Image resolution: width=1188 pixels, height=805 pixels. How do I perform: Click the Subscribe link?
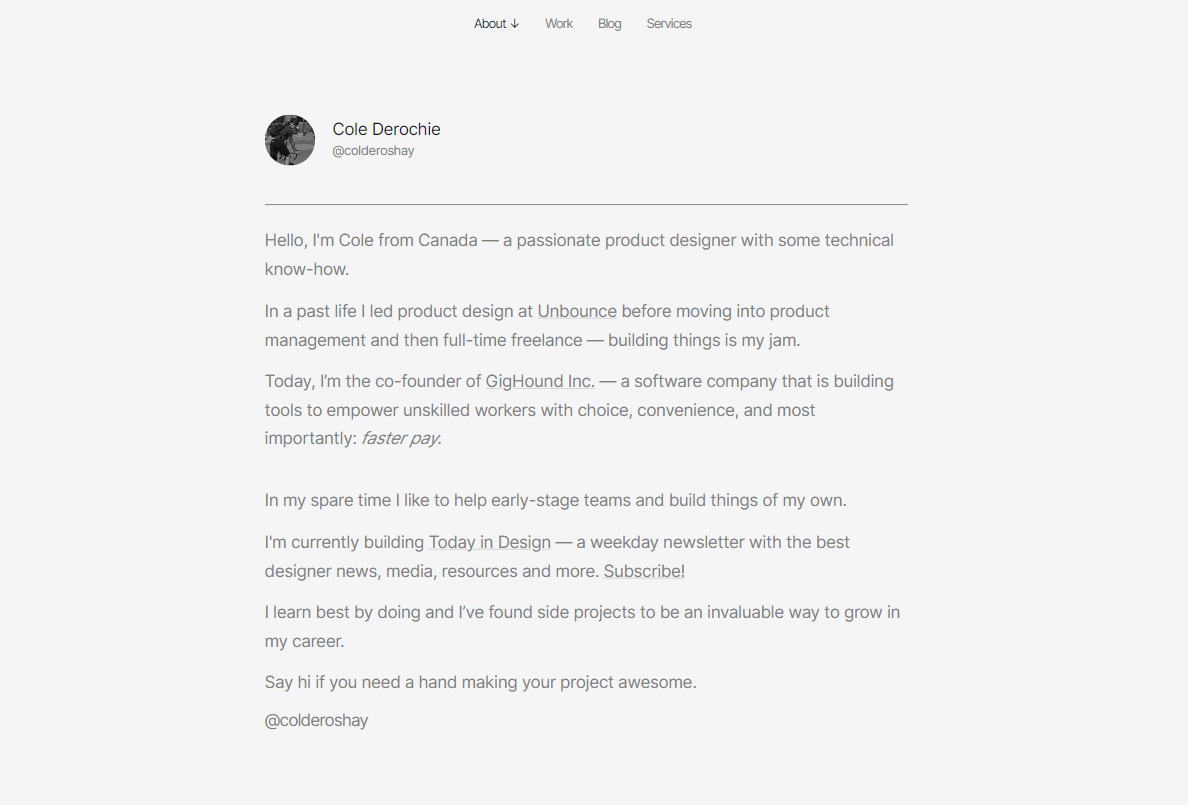coord(642,571)
